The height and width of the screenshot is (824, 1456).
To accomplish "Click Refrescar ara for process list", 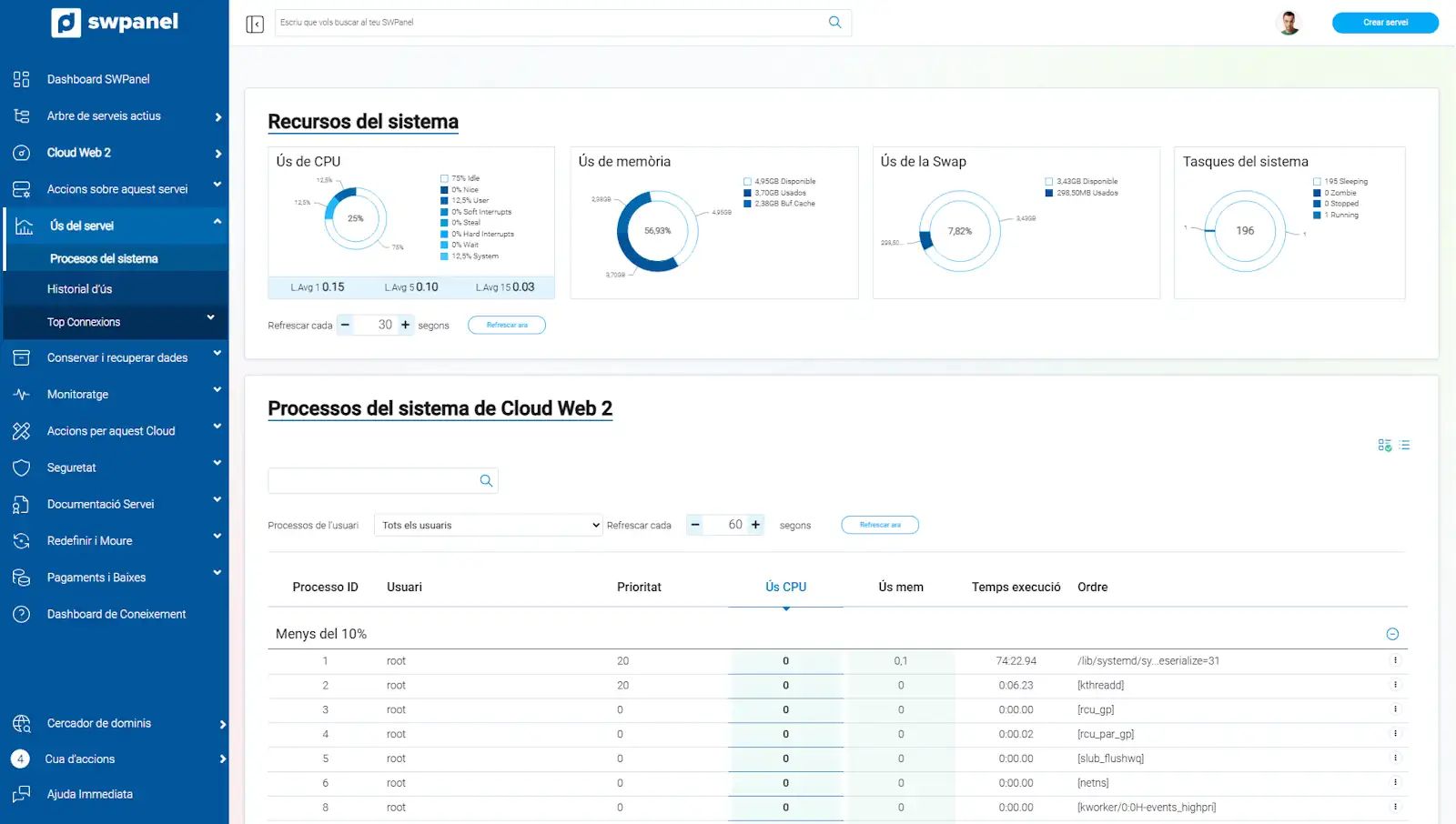I will point(880,525).
